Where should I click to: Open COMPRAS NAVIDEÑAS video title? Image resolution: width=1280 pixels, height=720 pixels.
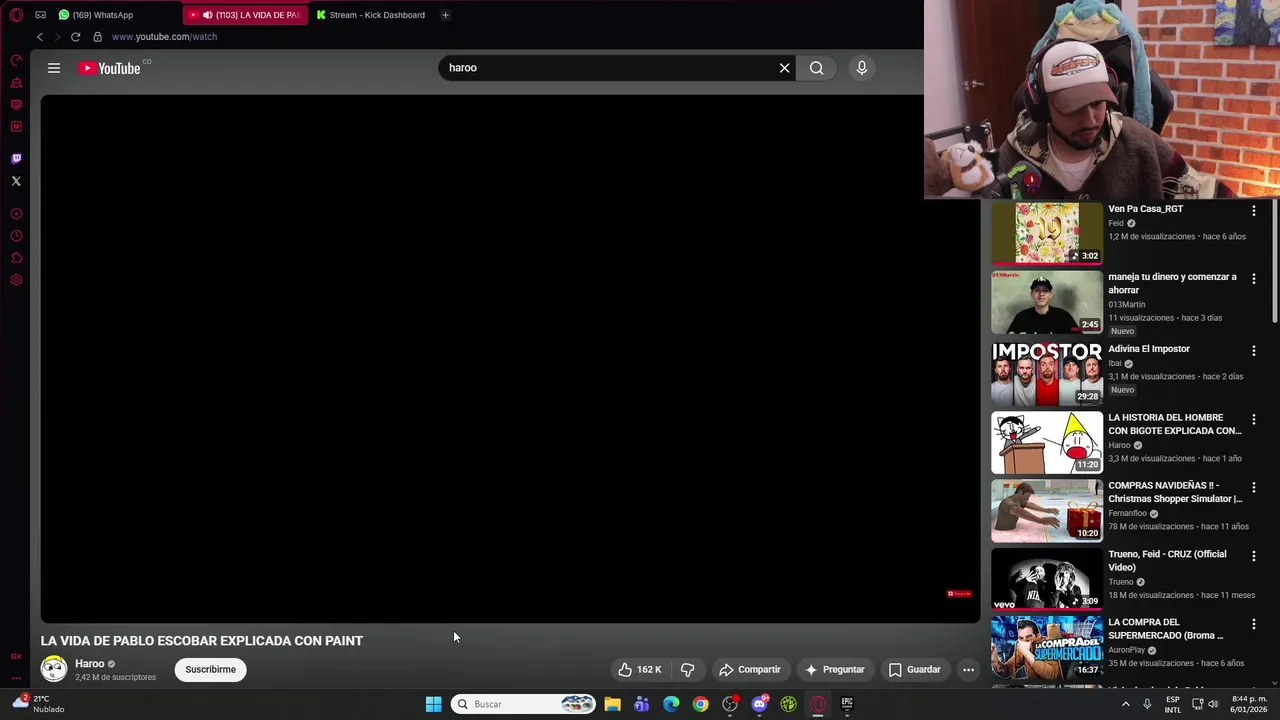1175,492
